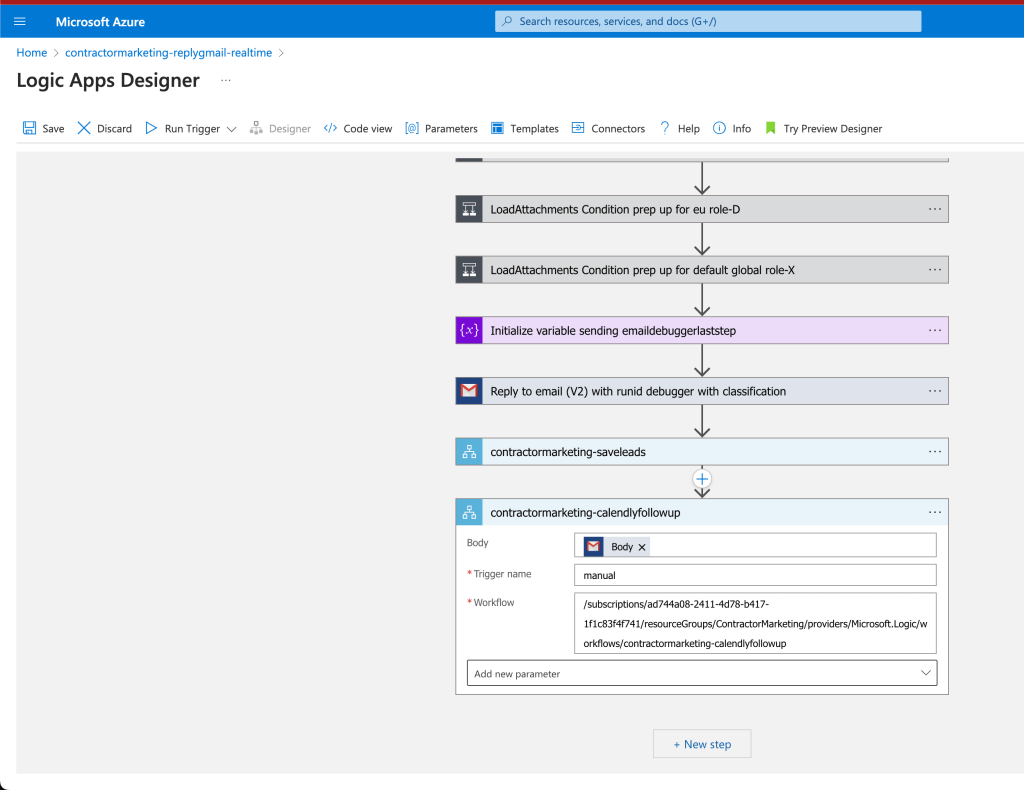This screenshot has height=790, width=1024.
Task: Click the Templates grid icon
Action: [497, 128]
